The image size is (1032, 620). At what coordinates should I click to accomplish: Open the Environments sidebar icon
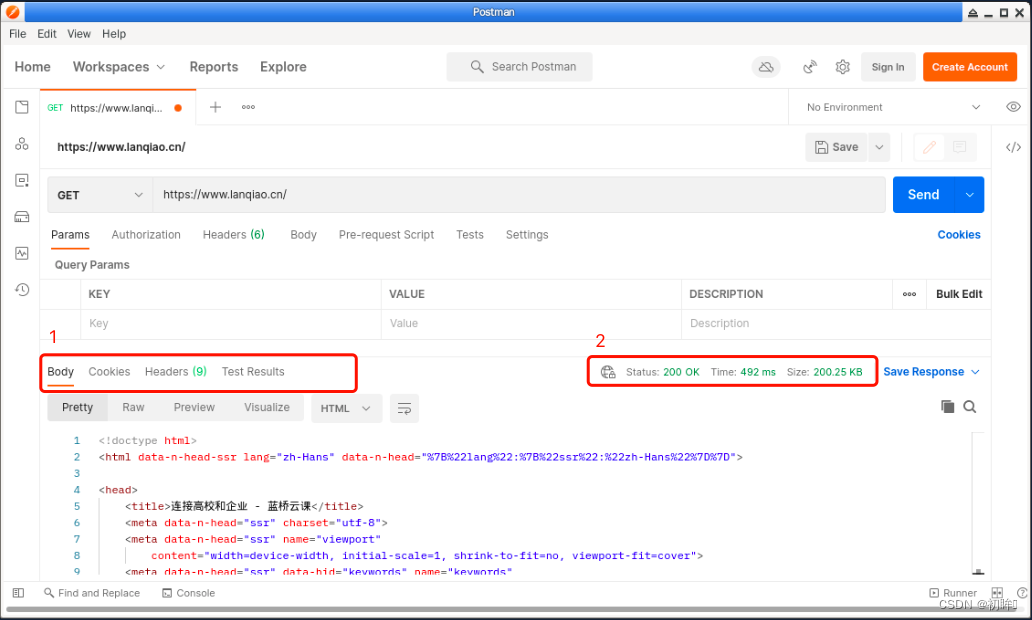22,180
